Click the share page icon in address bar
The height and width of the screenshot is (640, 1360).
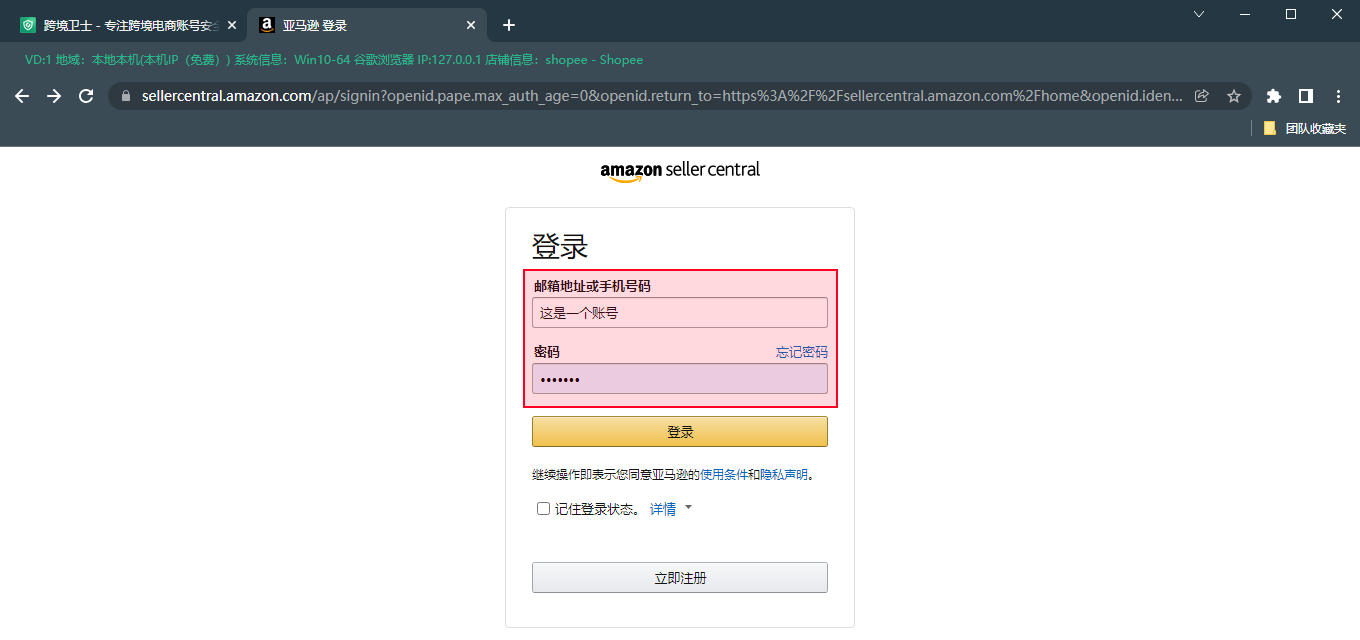(1202, 96)
